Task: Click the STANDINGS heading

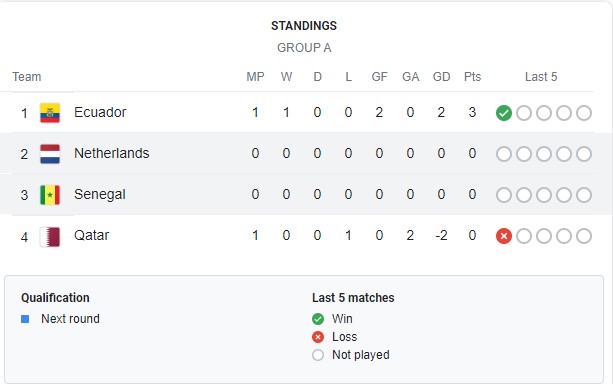Action: tap(304, 26)
